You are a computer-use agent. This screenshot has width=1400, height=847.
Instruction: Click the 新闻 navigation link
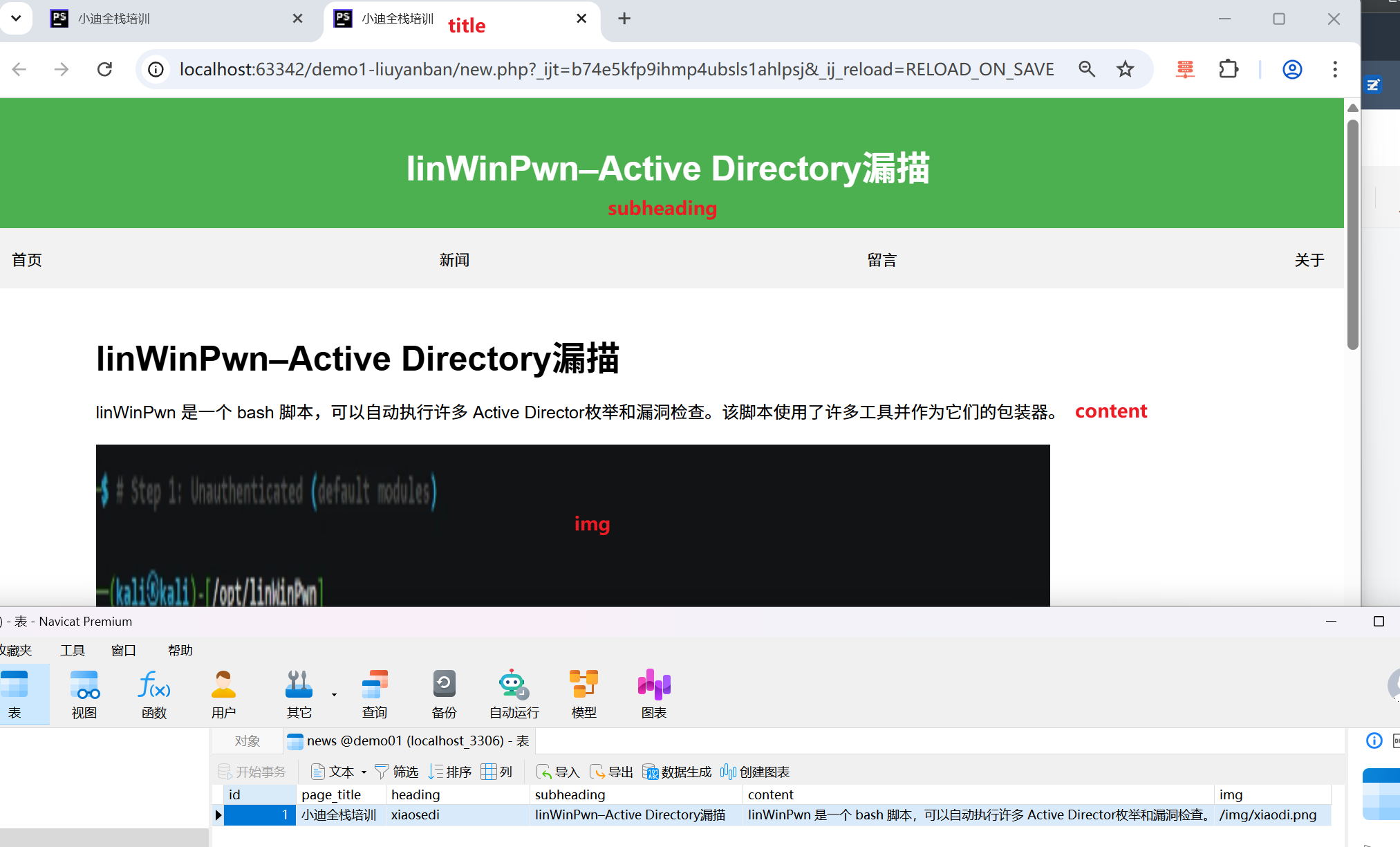pyautogui.click(x=454, y=260)
